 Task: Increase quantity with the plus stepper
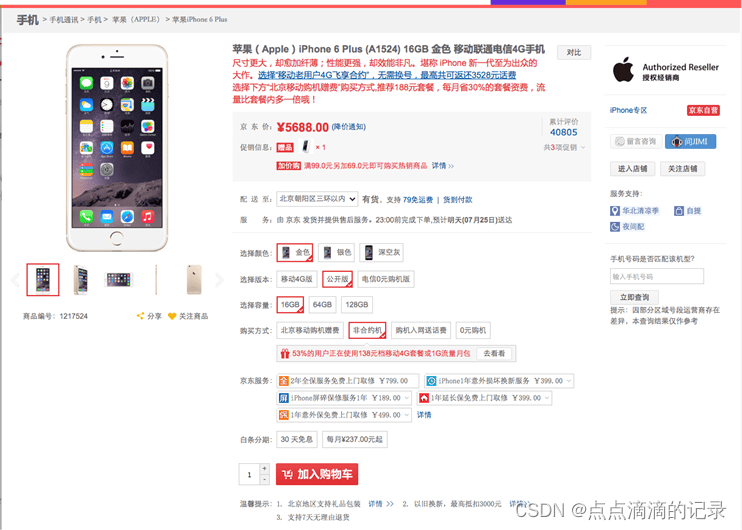point(265,468)
